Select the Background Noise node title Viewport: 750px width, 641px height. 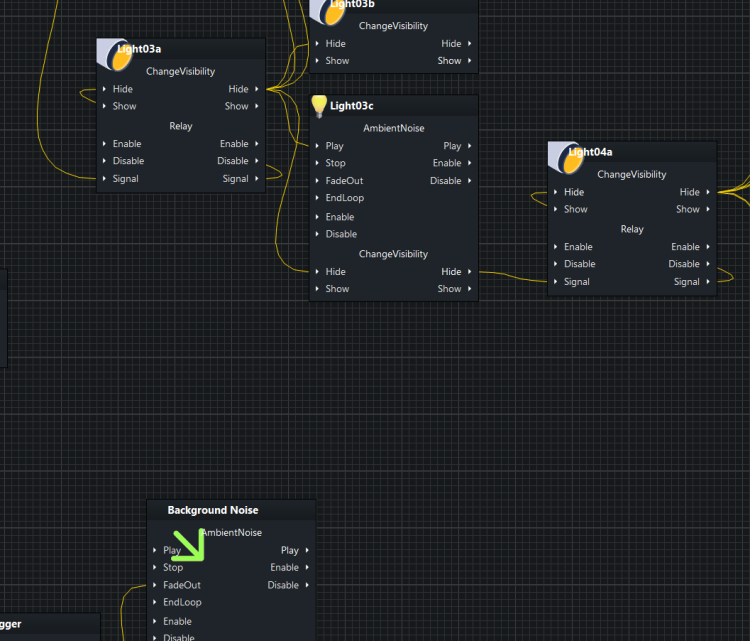point(213,510)
